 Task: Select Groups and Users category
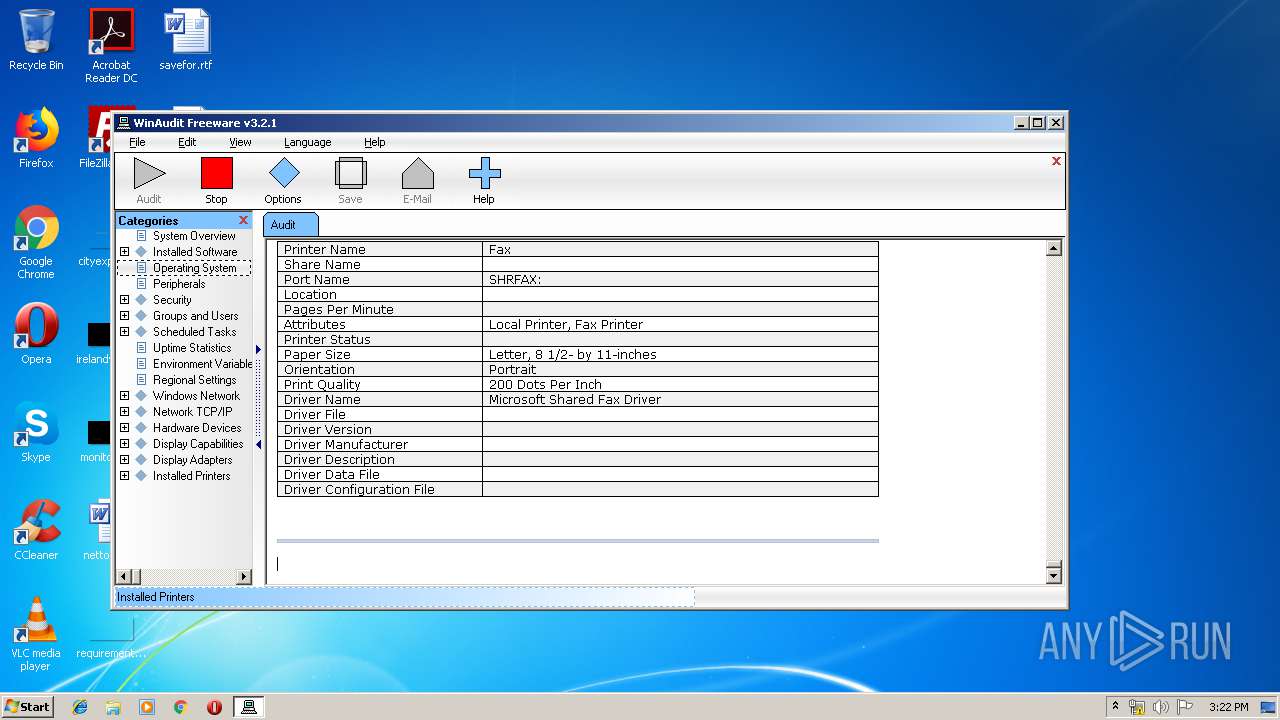[x=196, y=316]
